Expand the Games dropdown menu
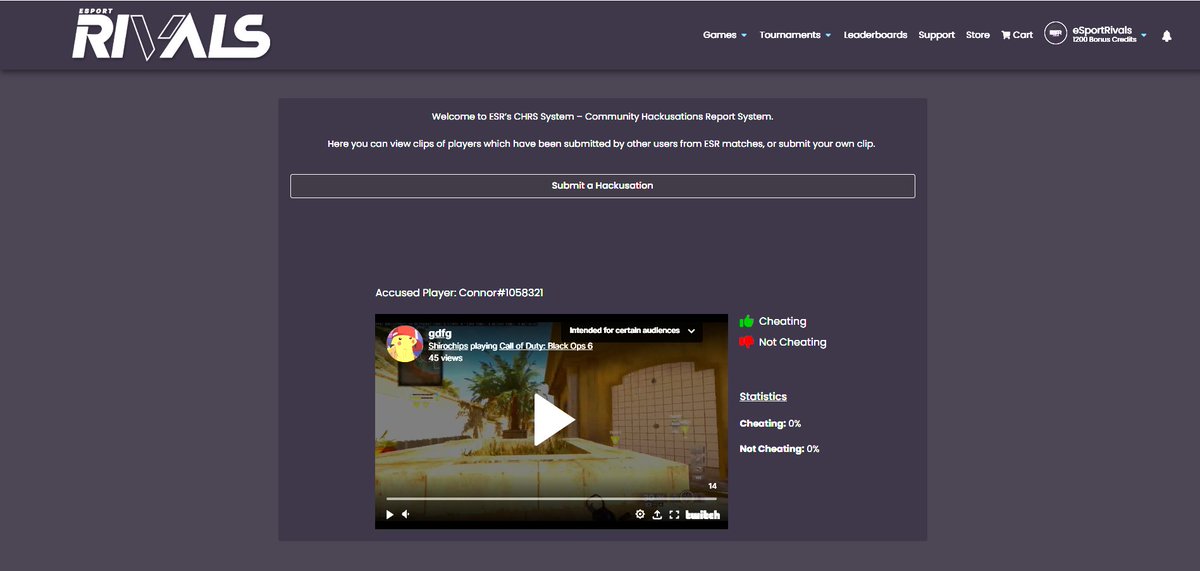The height and width of the screenshot is (571, 1200). 725,35
